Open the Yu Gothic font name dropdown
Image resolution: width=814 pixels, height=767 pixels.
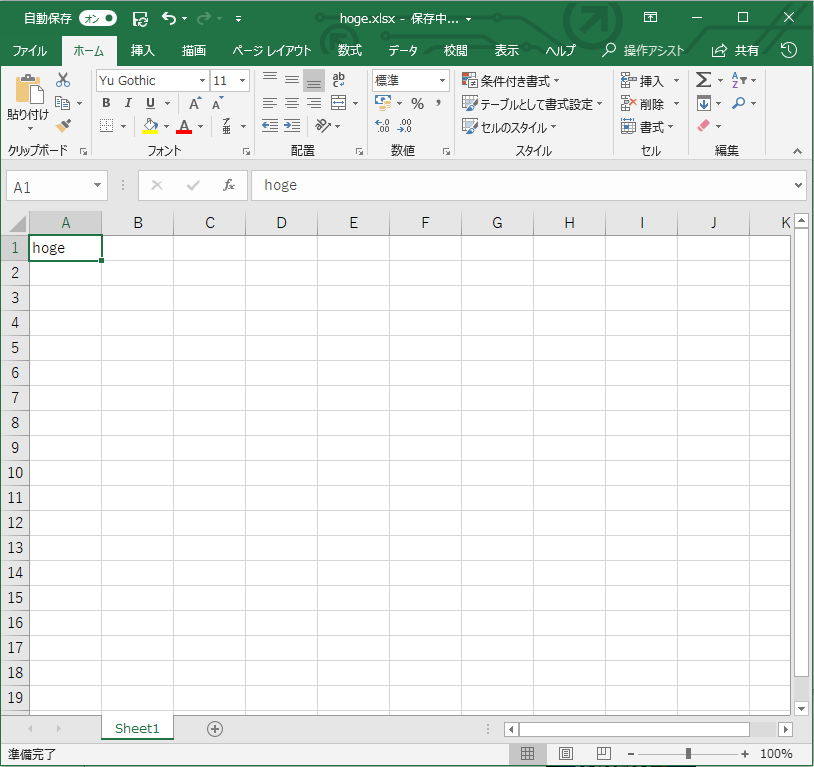(x=202, y=80)
